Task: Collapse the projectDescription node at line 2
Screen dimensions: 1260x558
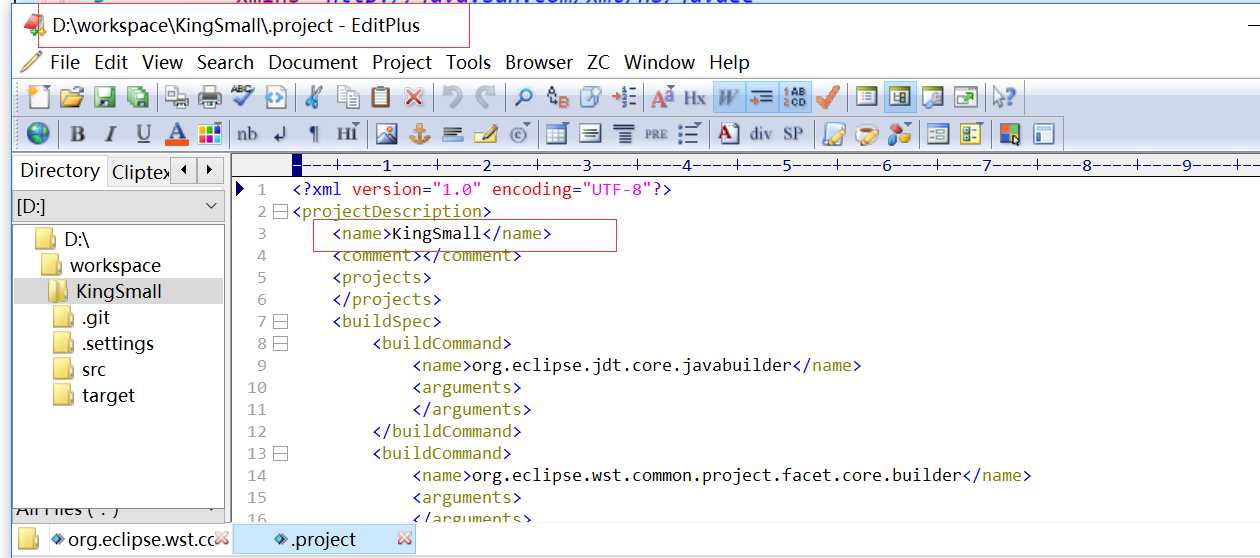Action: [x=280, y=212]
